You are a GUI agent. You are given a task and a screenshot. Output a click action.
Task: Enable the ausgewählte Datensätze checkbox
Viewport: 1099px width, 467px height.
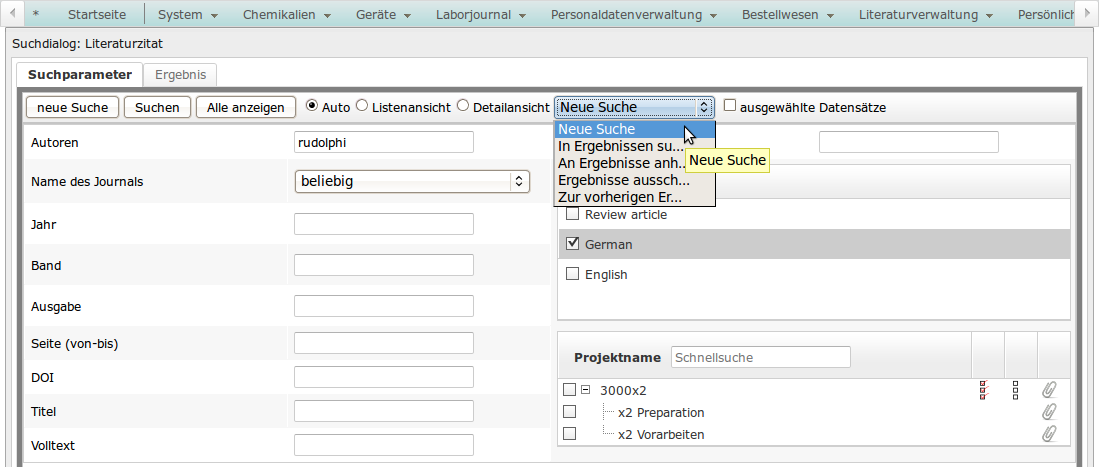(x=730, y=106)
